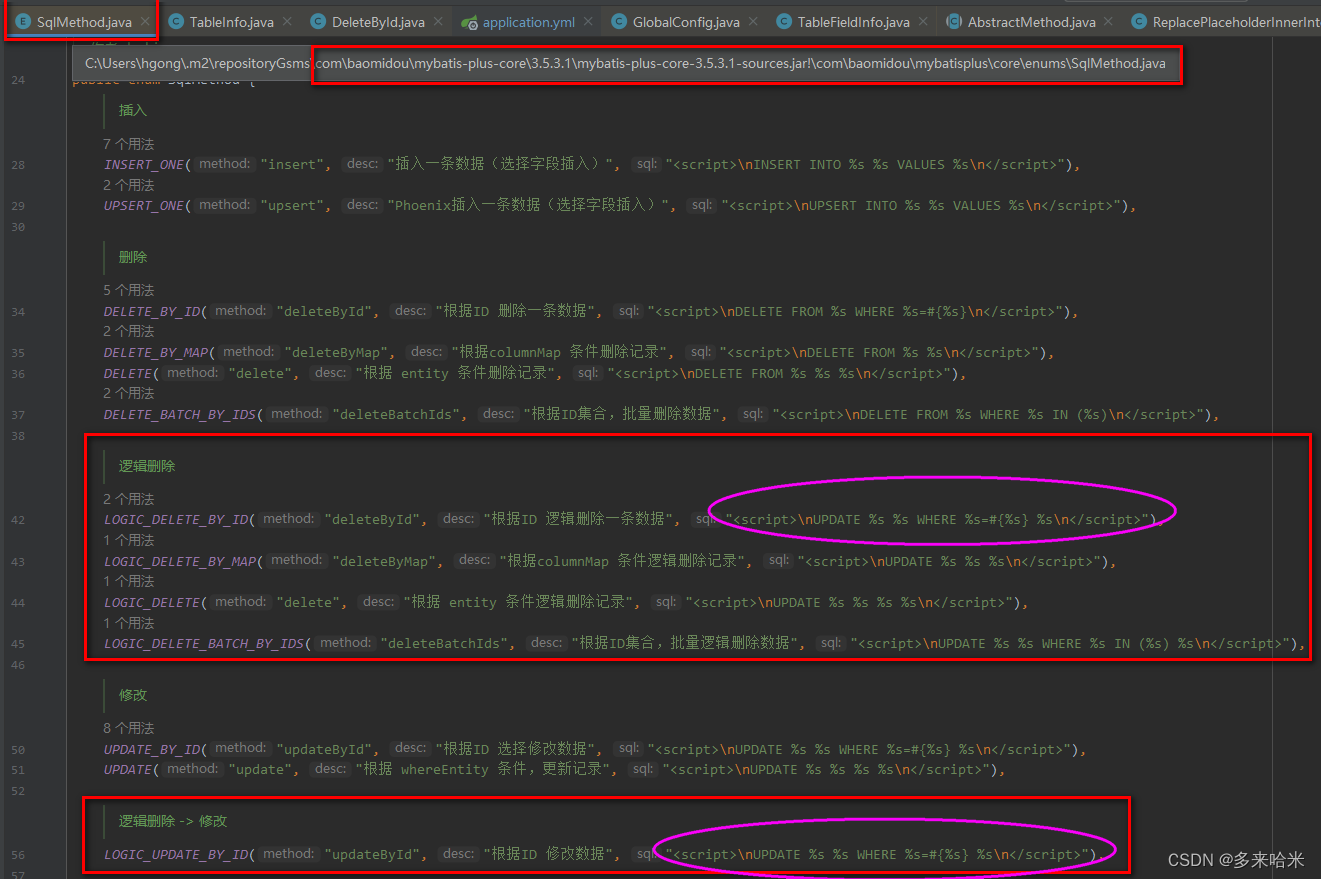Screen dimensions: 1321x879
Task: Click the LOGIC_DELETE_BY_MAP enum constant
Action: pyautogui.click(x=180, y=561)
